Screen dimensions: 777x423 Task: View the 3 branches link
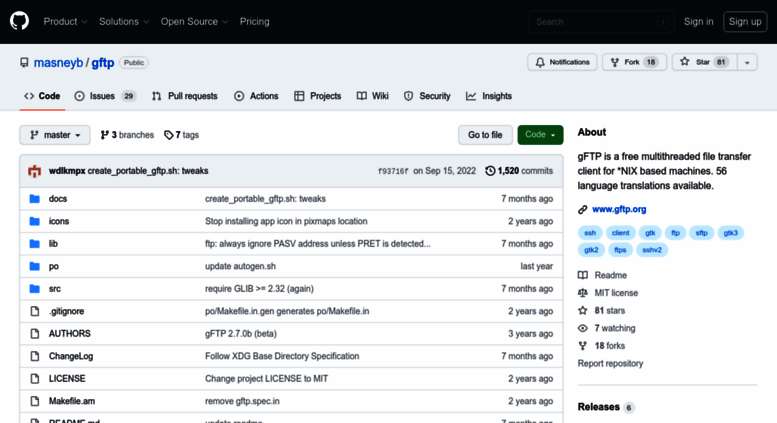tap(127, 135)
